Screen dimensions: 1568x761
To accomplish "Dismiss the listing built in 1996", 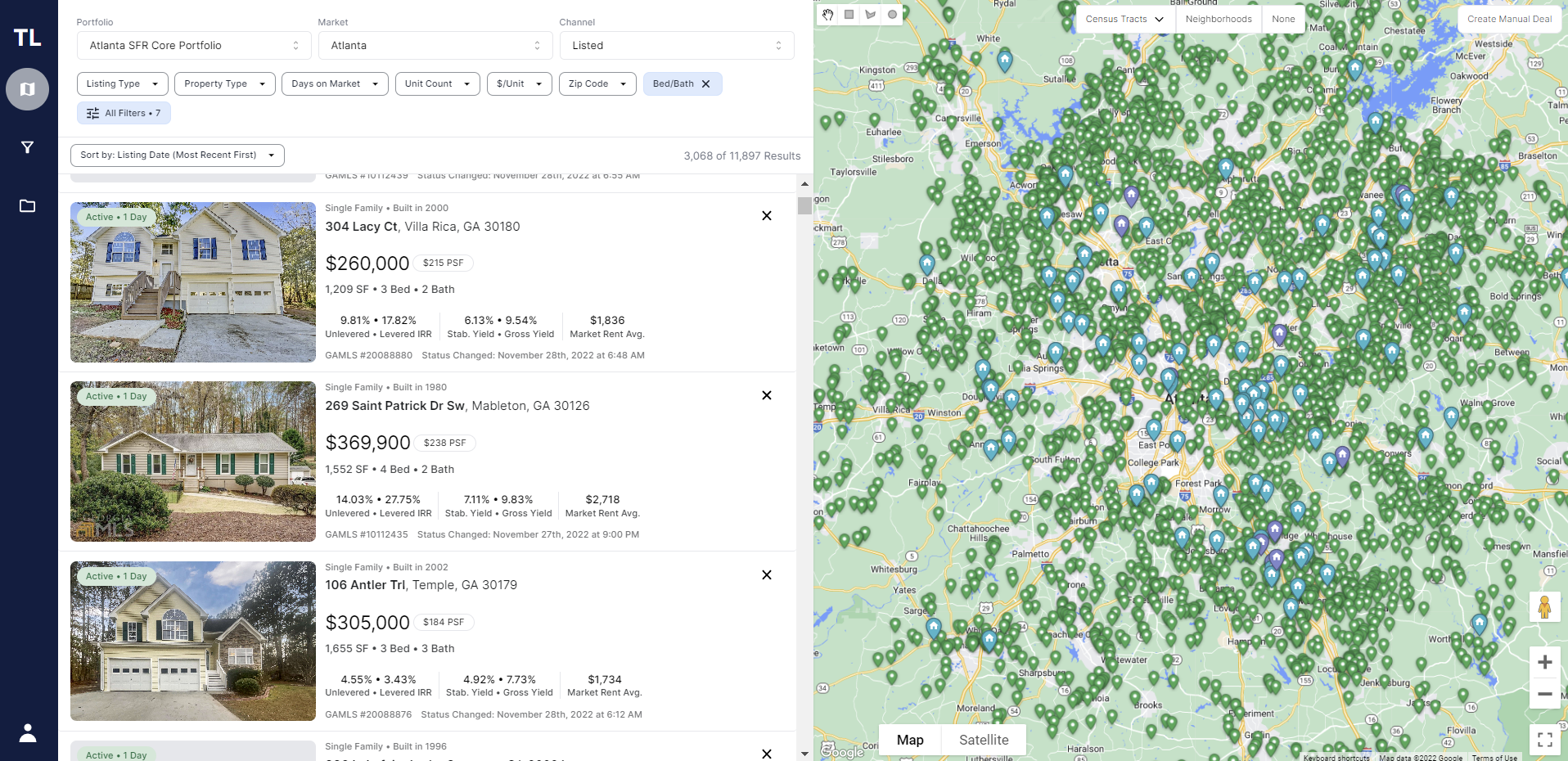I will click(x=767, y=754).
